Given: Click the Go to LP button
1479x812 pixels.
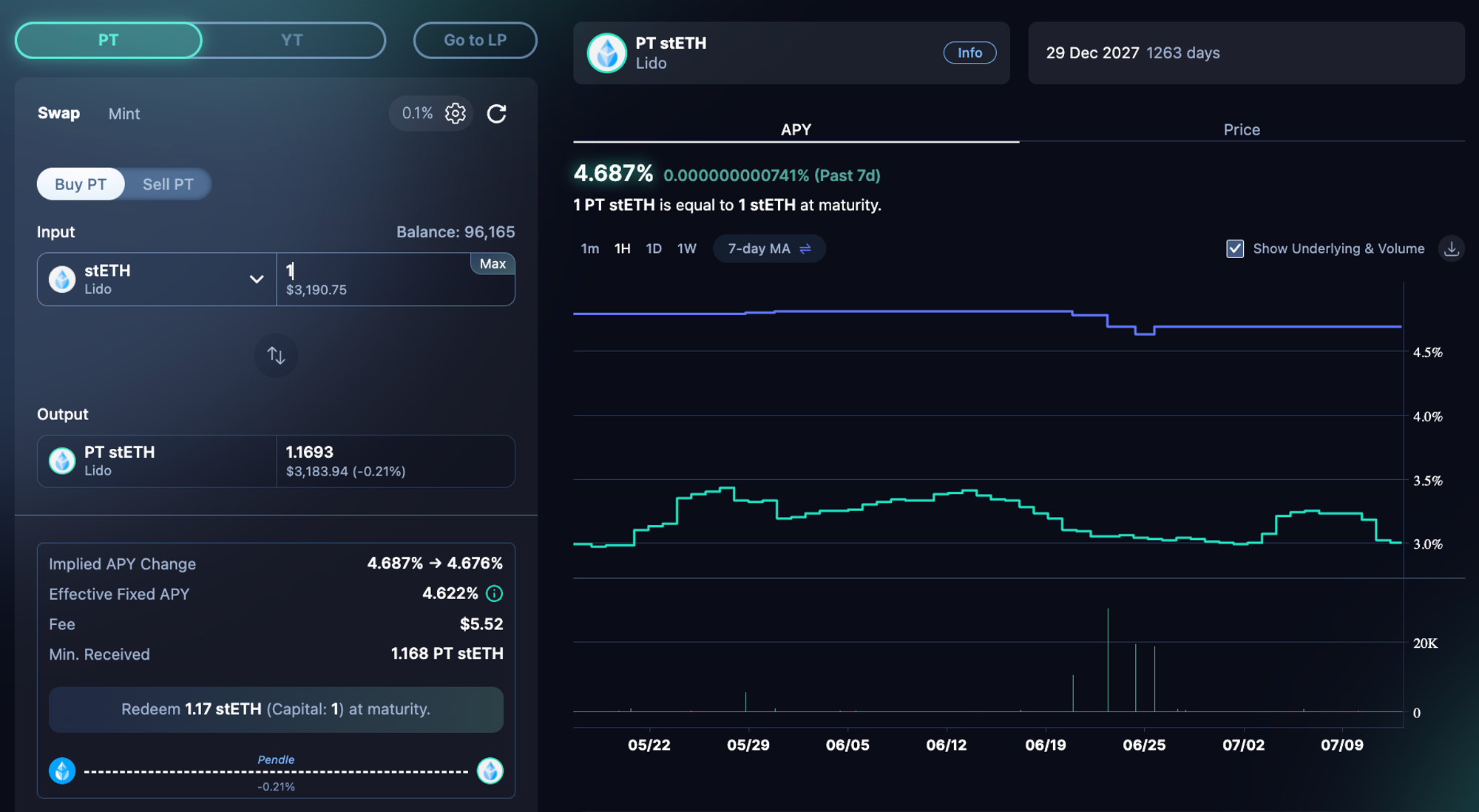Looking at the screenshot, I should (x=475, y=40).
